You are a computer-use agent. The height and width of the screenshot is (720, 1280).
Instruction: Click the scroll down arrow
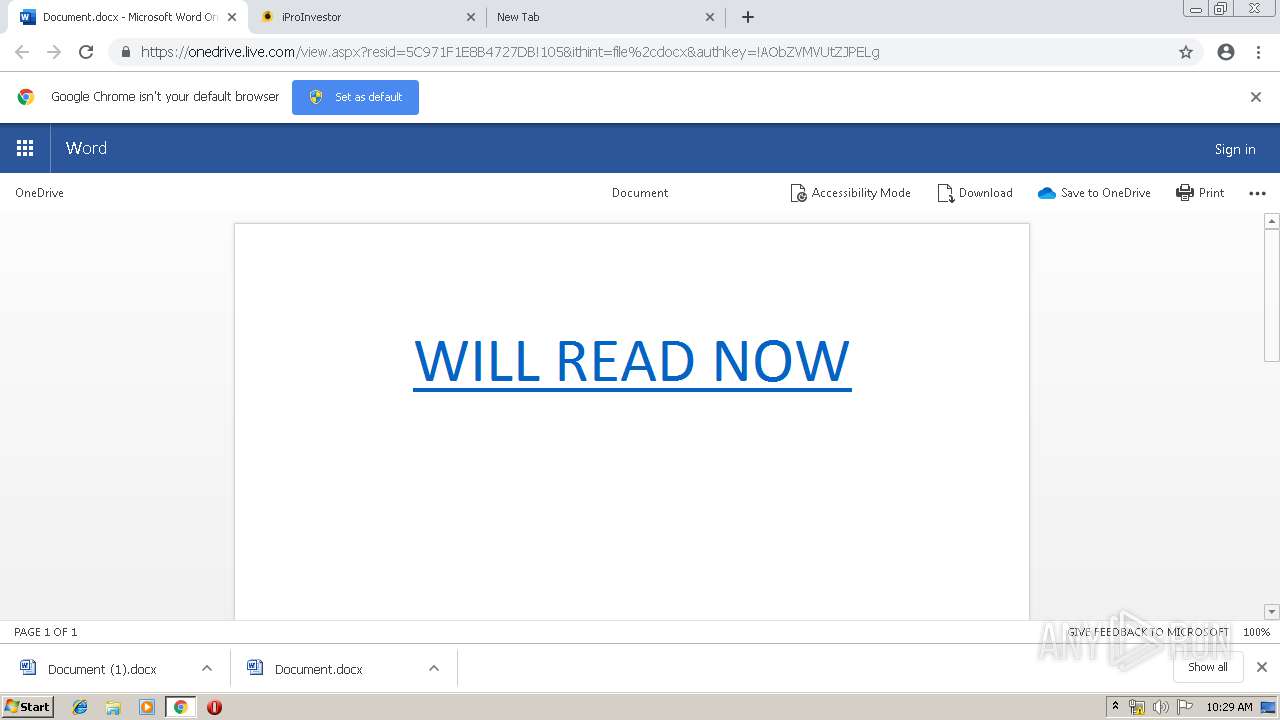[x=1272, y=612]
